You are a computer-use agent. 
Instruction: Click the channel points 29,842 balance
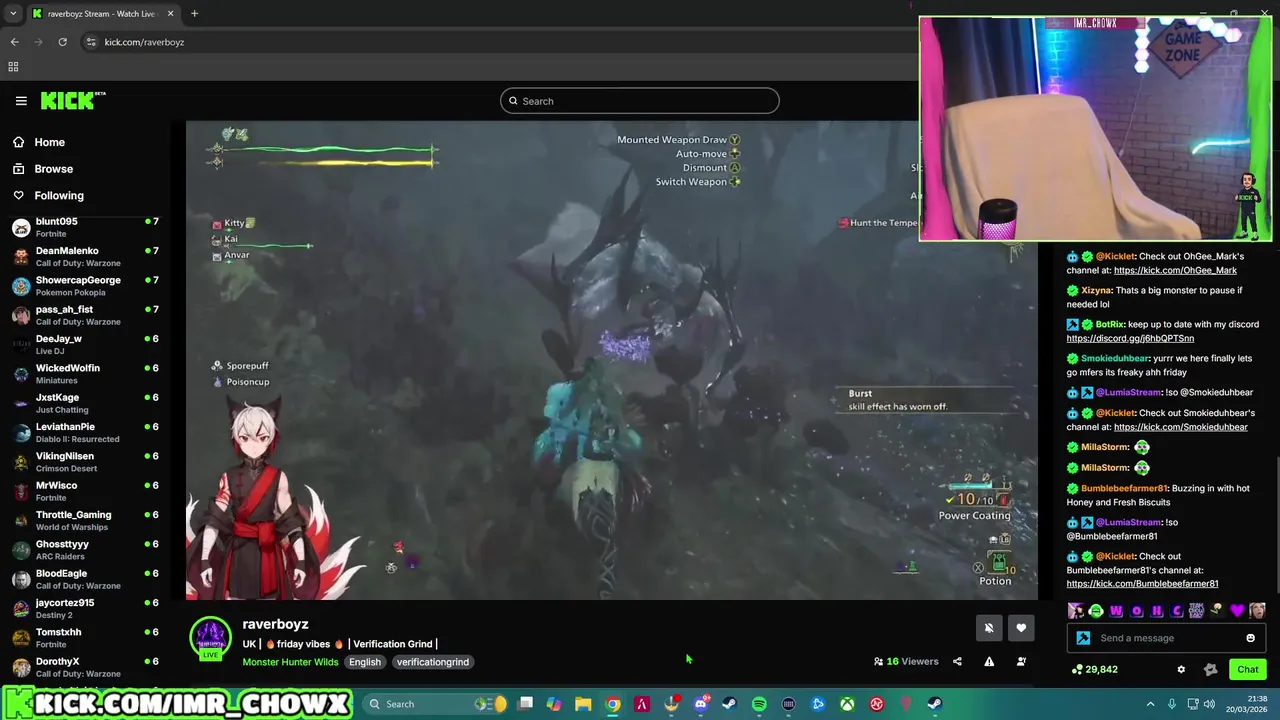tap(1094, 670)
